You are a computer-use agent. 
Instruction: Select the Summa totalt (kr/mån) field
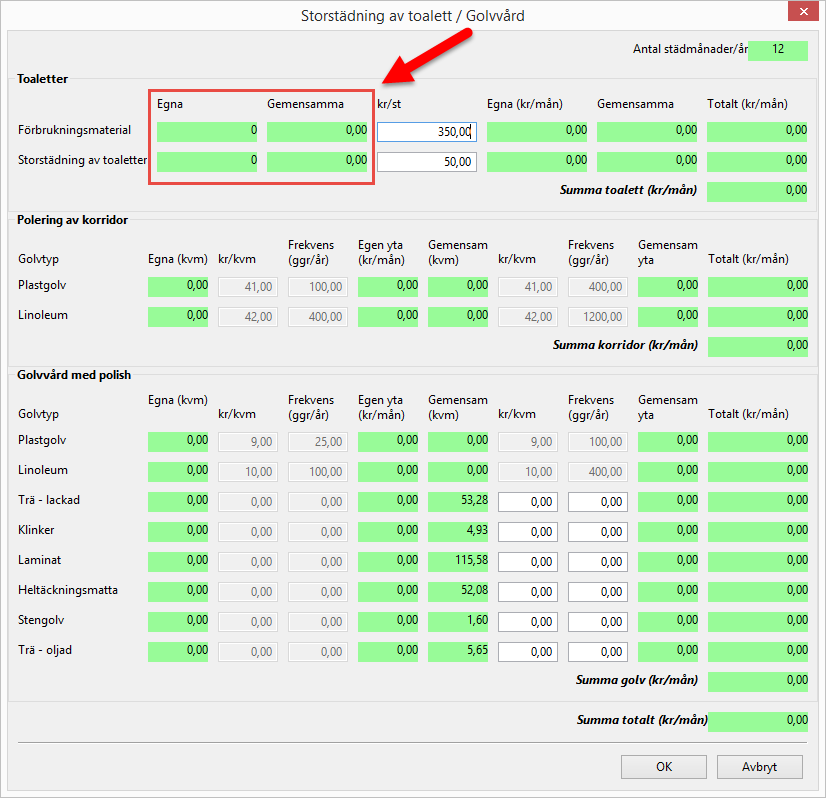point(757,721)
